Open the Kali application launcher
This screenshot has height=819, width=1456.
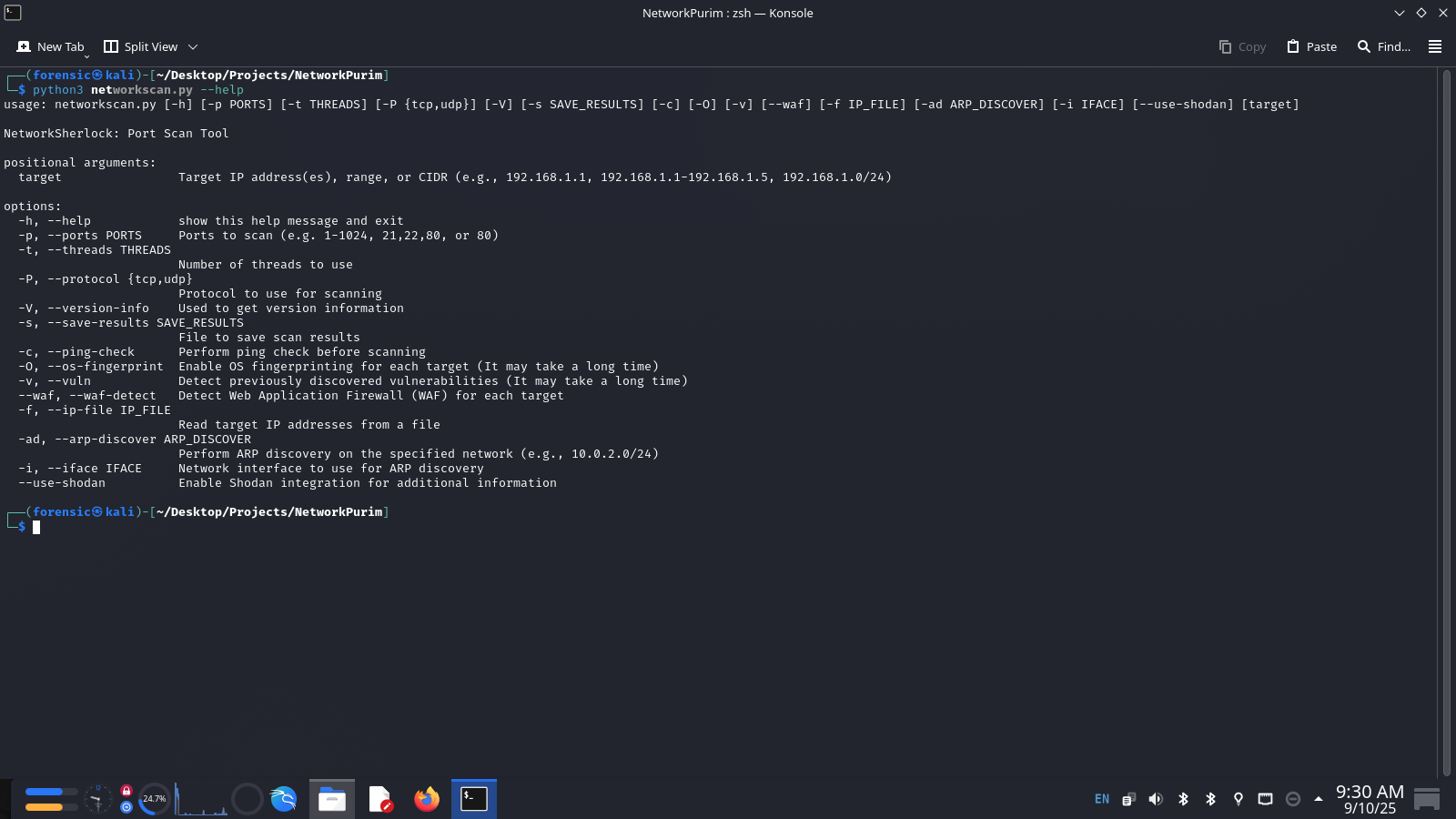(x=284, y=799)
